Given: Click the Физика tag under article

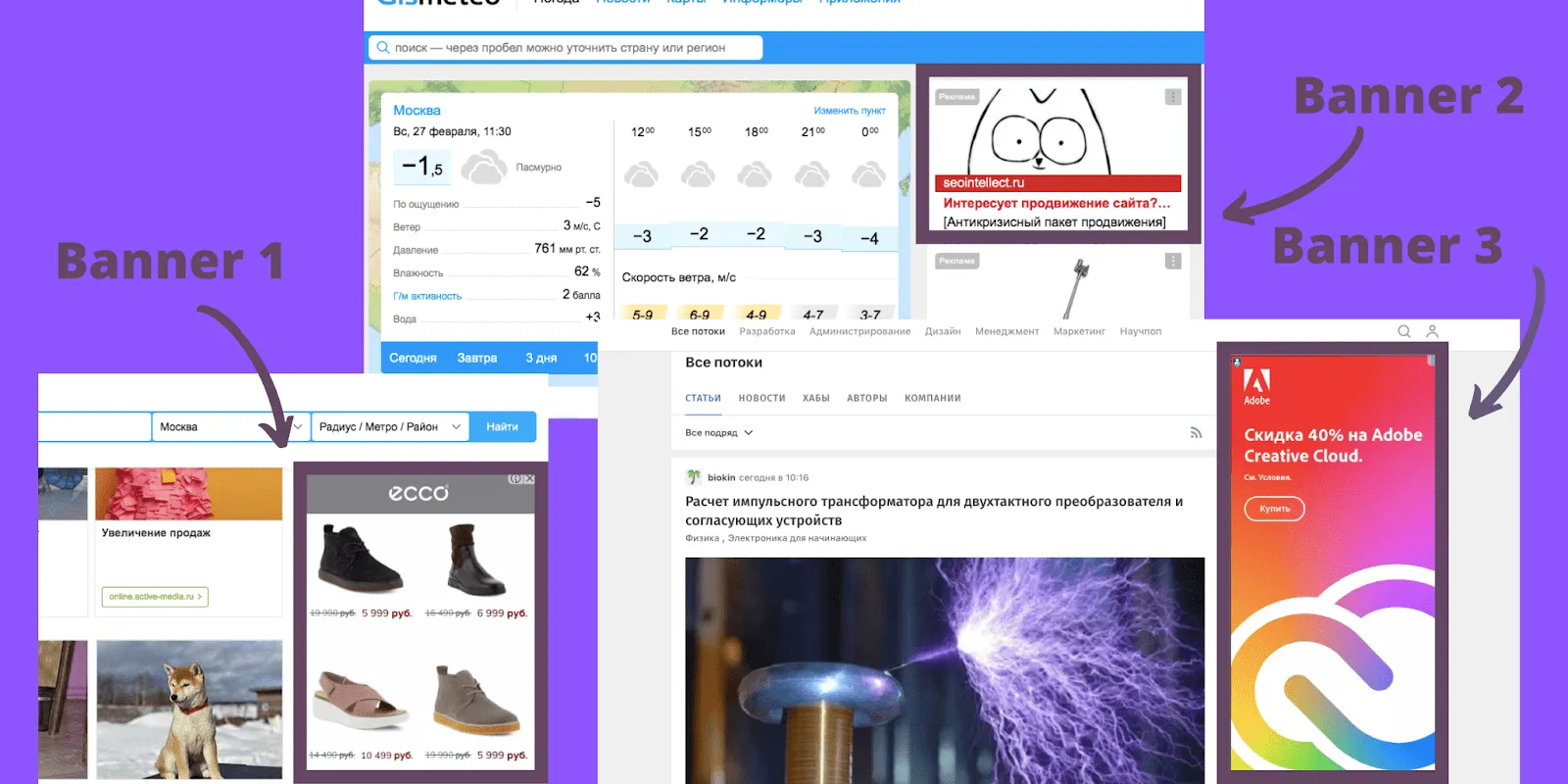Looking at the screenshot, I should (703, 538).
